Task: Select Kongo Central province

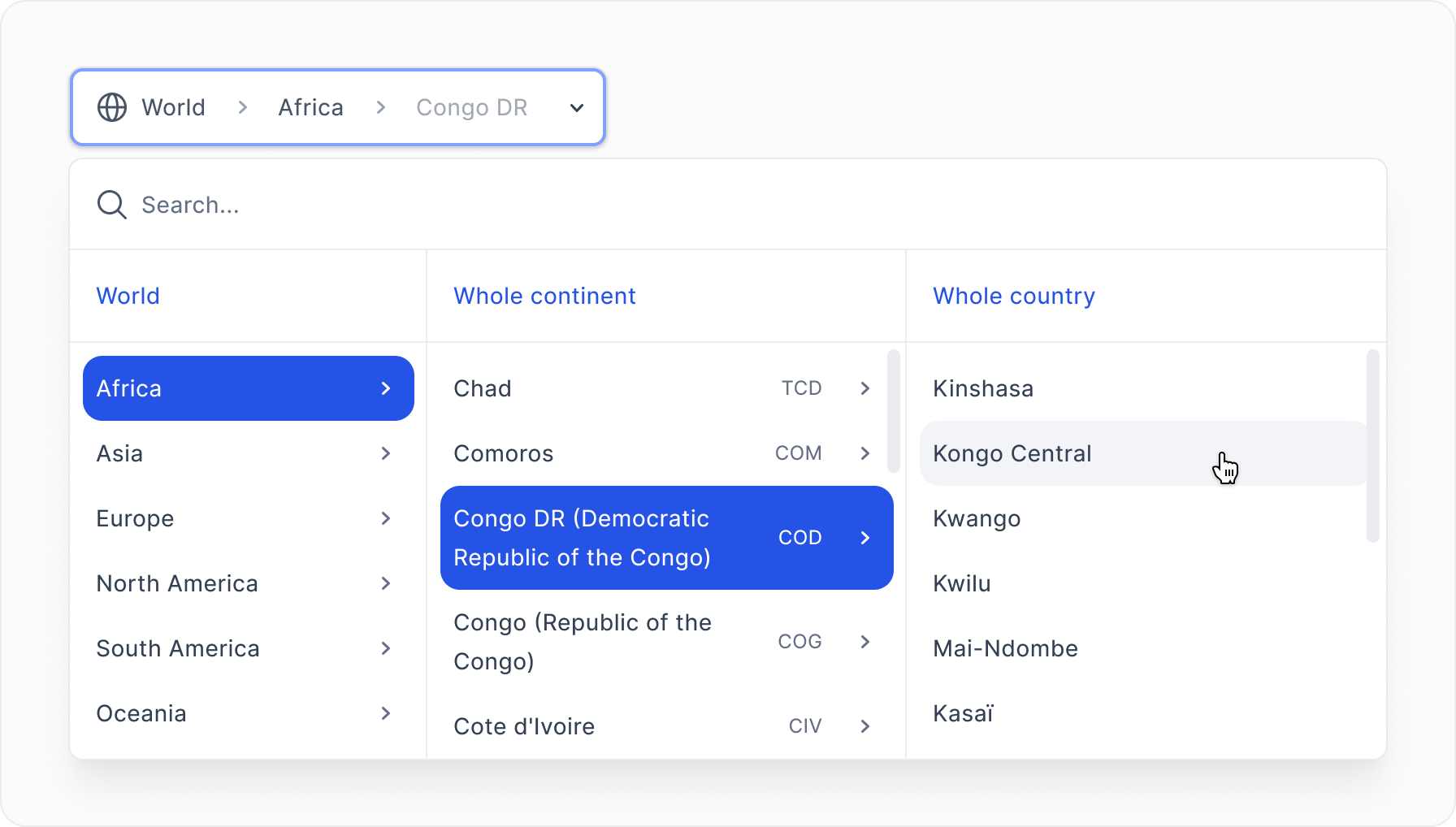Action: point(1012,453)
